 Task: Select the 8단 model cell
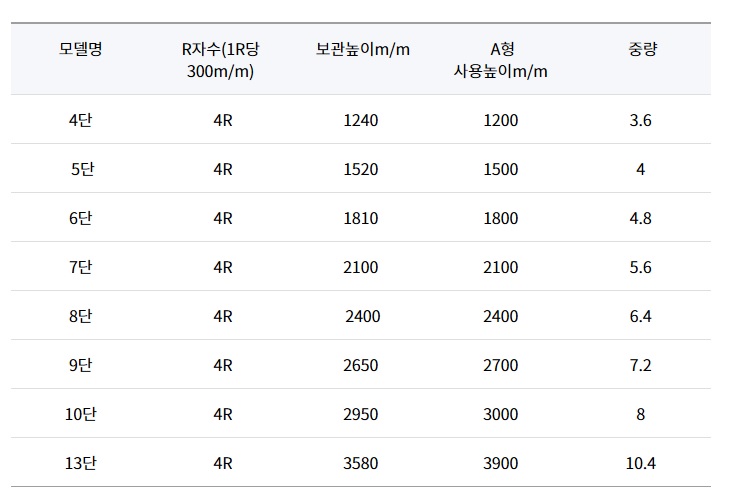80,316
